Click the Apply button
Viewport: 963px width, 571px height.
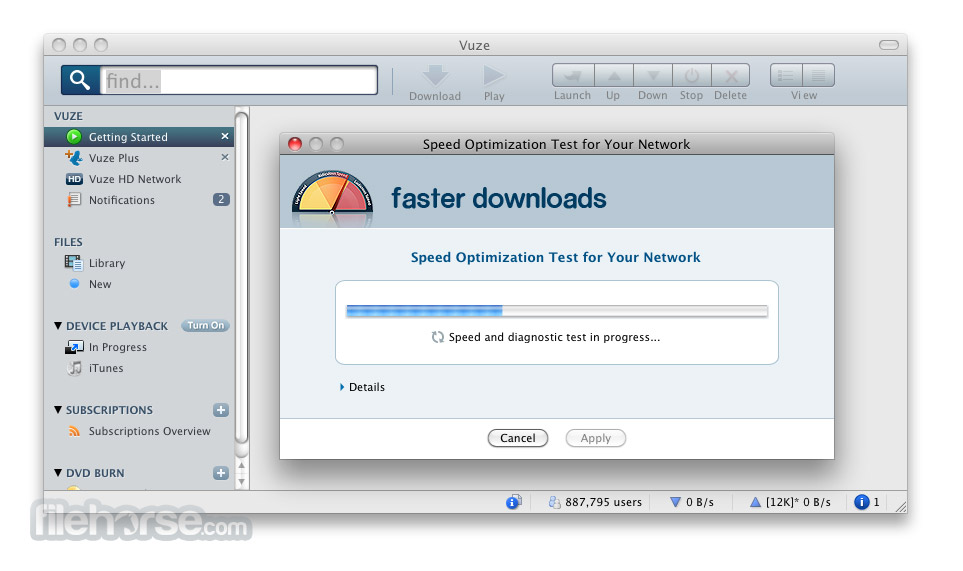click(x=596, y=438)
